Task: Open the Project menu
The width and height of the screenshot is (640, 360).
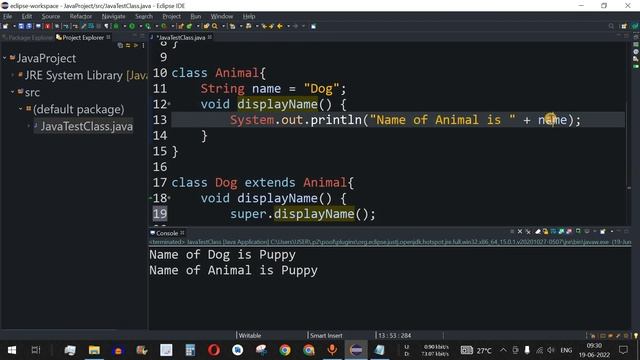Action: [171, 16]
